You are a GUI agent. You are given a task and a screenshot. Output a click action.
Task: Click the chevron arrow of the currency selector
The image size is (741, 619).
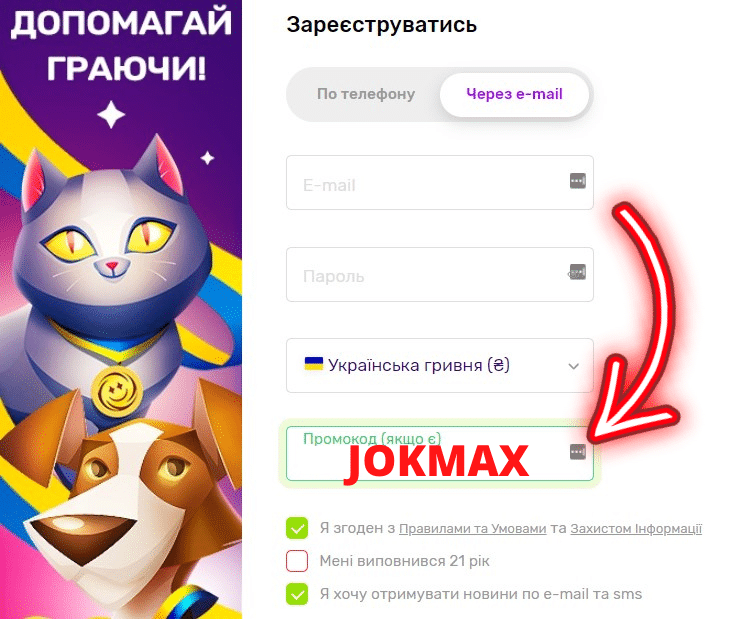574,366
